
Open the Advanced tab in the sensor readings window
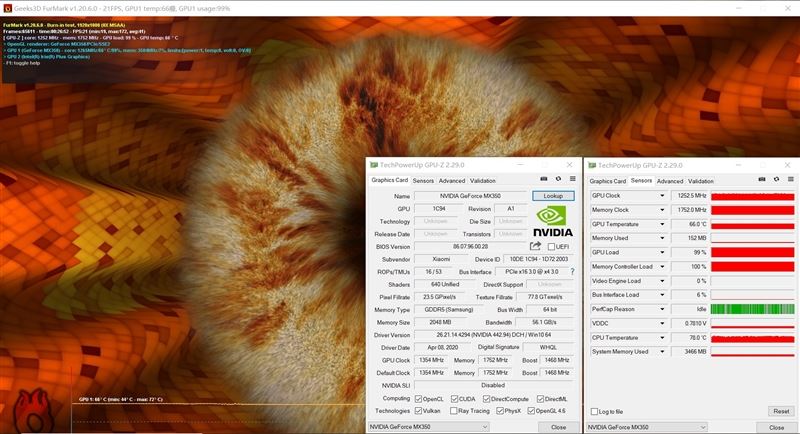671,181
